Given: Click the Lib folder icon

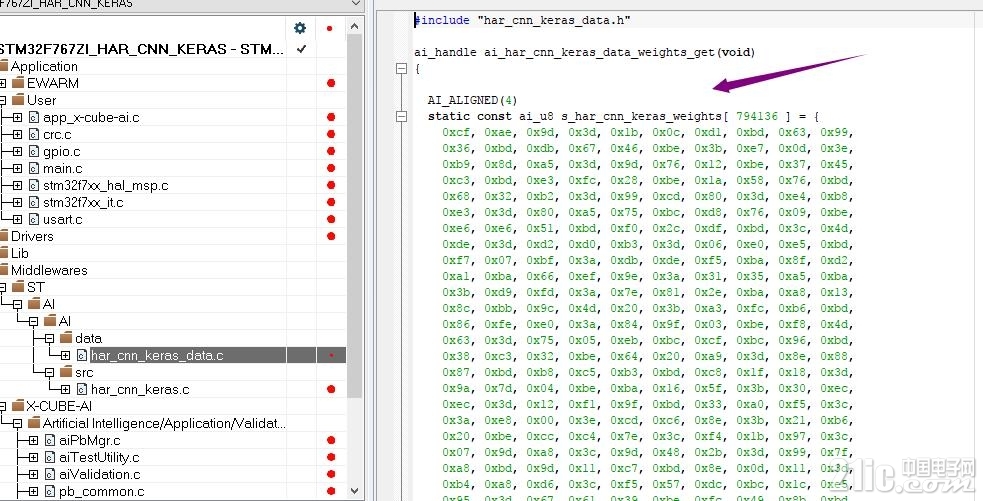Looking at the screenshot, I should pos(3,253).
